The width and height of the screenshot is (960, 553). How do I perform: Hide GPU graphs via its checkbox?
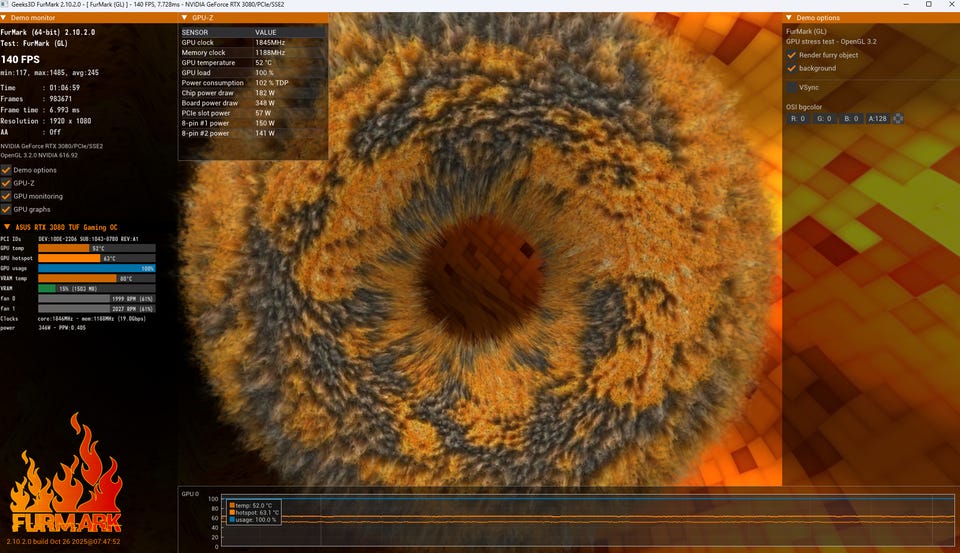coord(6,209)
